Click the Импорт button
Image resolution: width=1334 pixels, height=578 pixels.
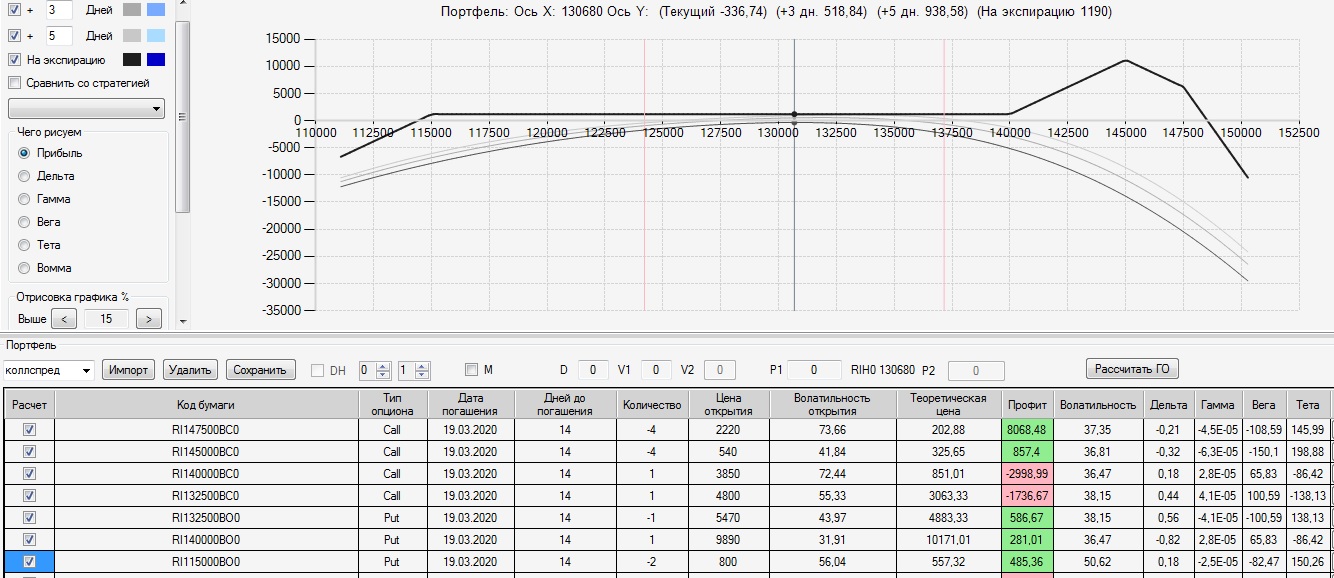(x=129, y=370)
